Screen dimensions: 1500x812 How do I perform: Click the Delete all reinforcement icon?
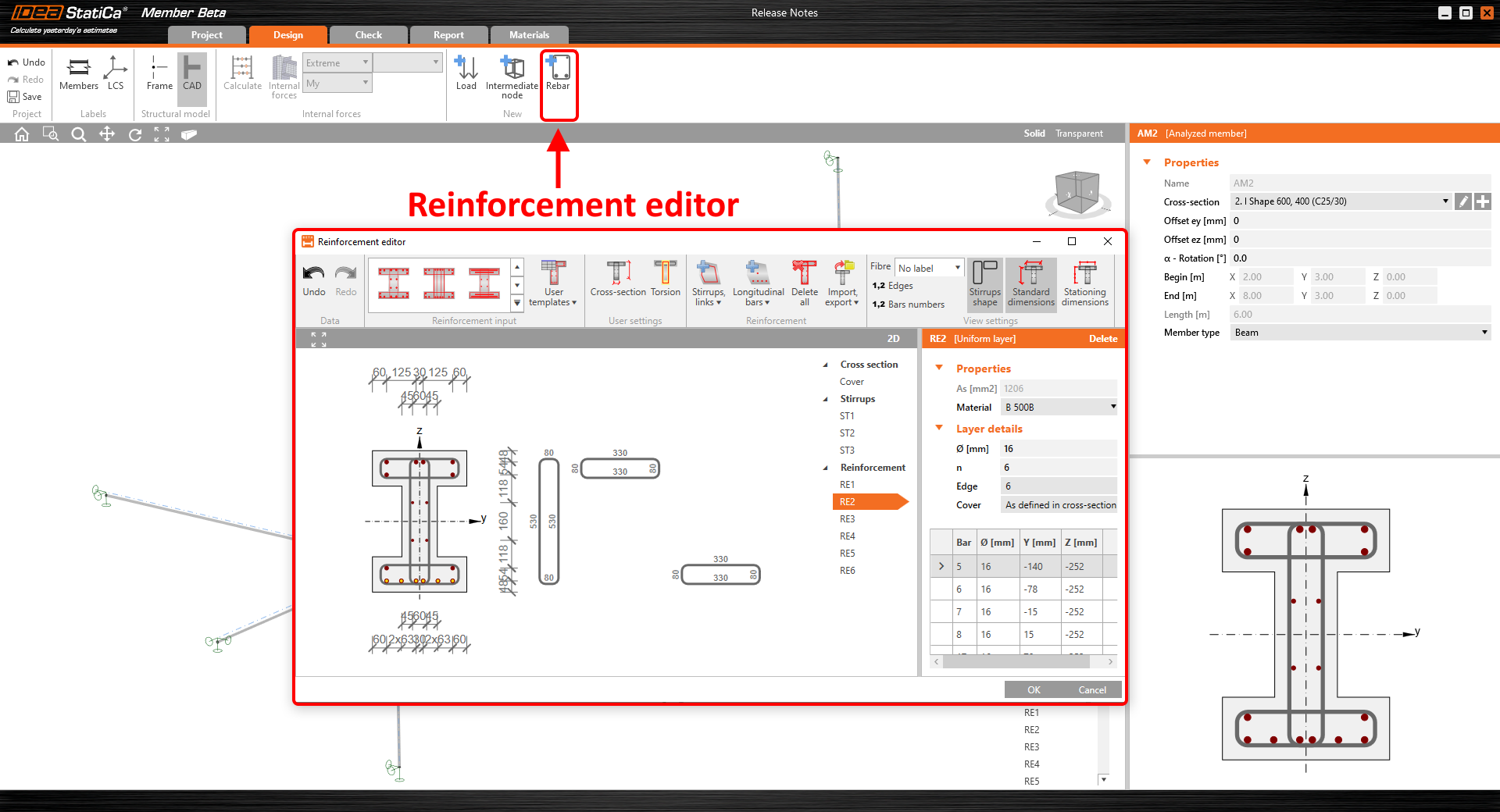coord(804,283)
